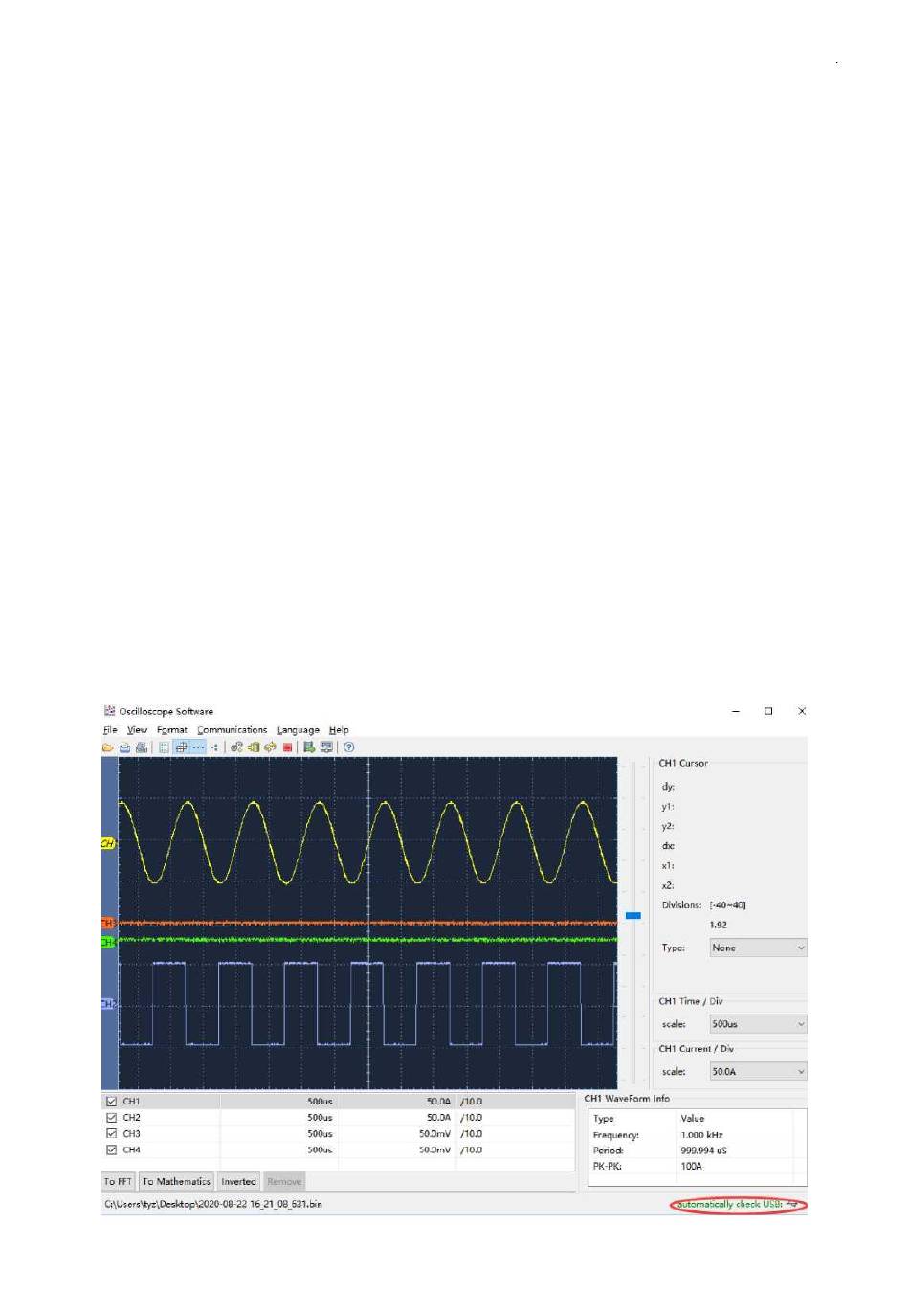Click the green download waveform icon
Screen dimensions: 909x1316
(309, 747)
